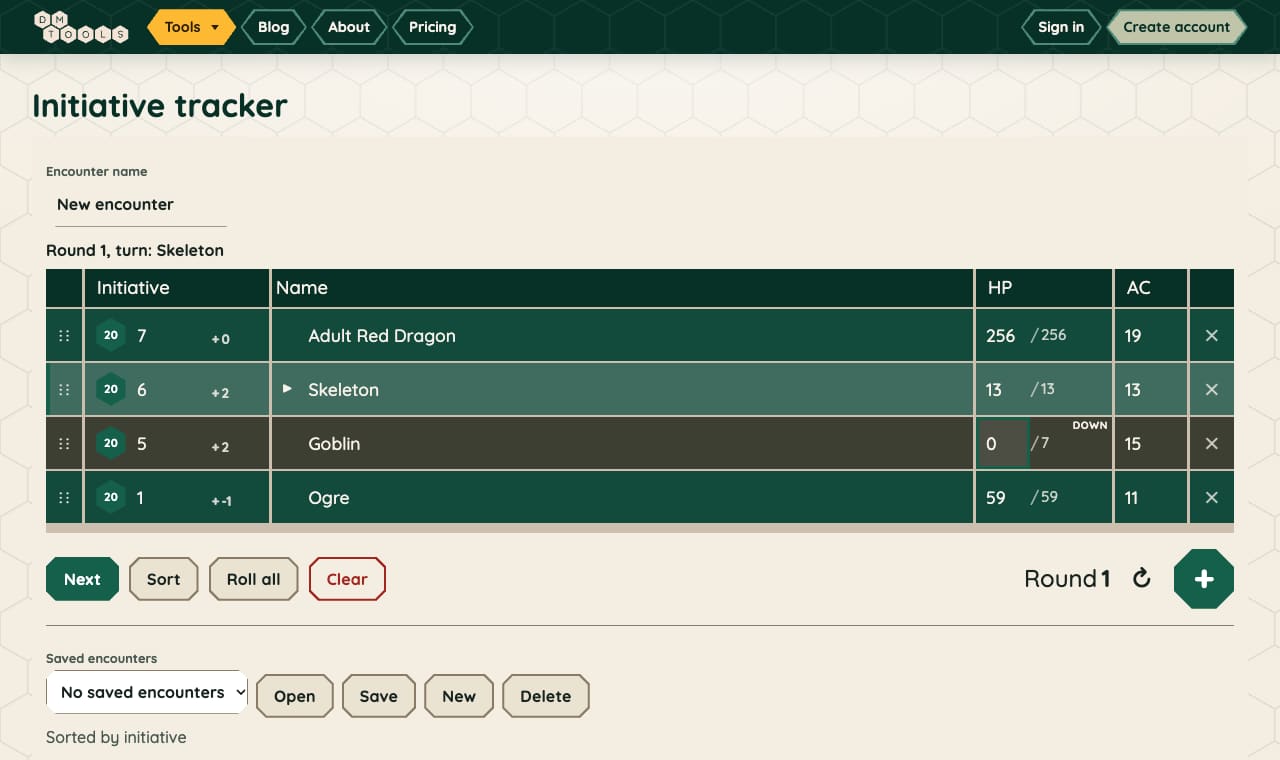Open the selected saved encounter
Image resolution: width=1280 pixels, height=760 pixels.
coord(295,696)
